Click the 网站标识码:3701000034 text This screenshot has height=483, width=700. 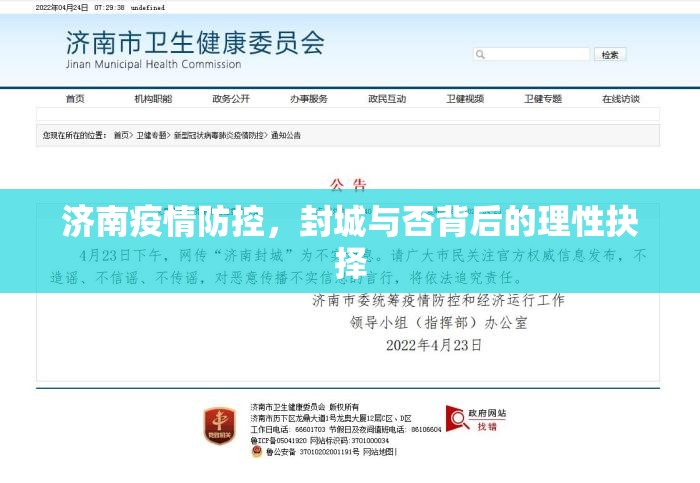pos(350,441)
